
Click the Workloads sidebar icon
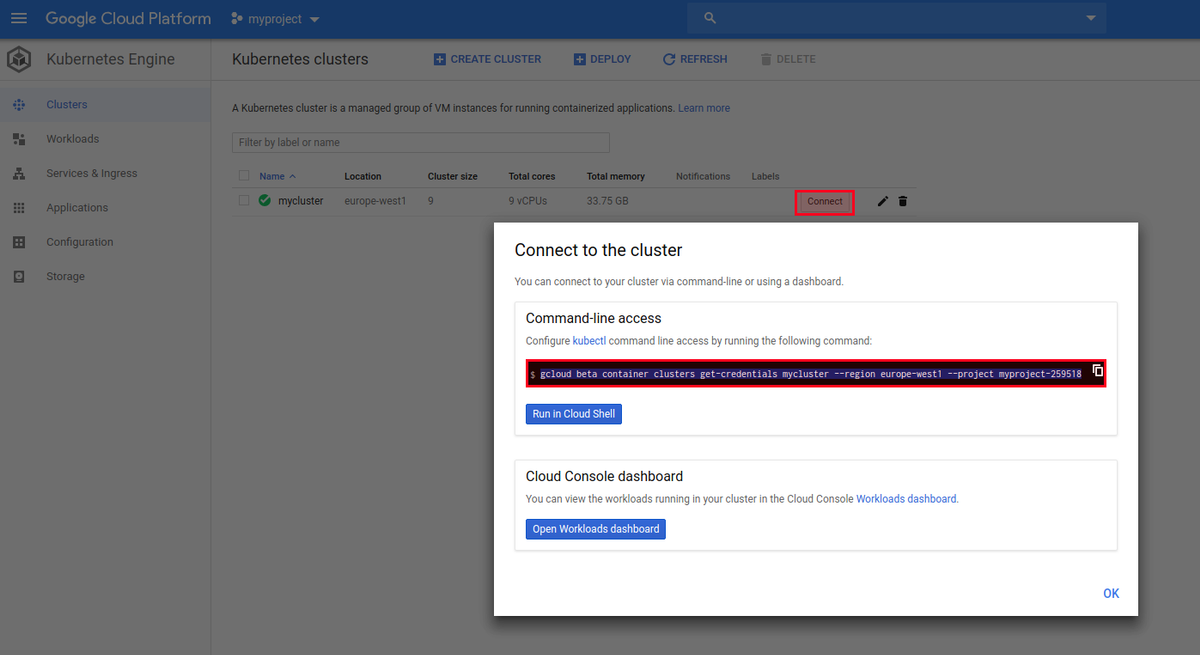click(19, 139)
